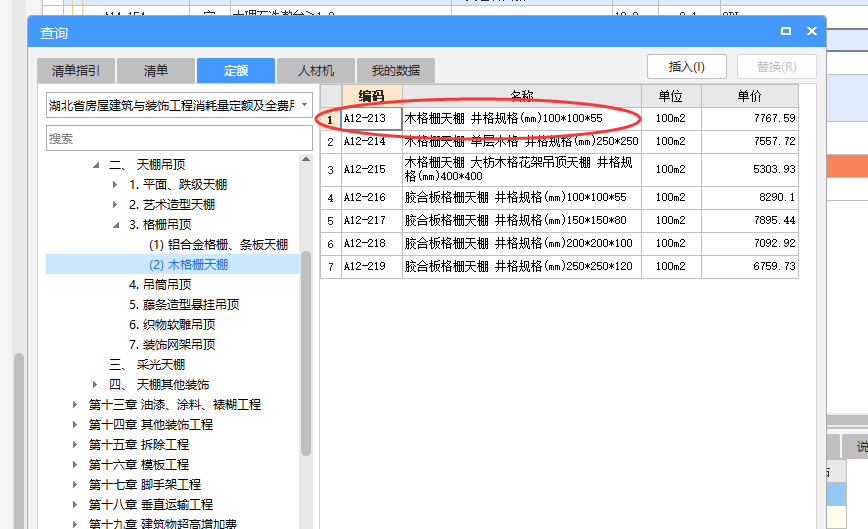Image resolution: width=868 pixels, height=529 pixels.
Task: Expand 第十七章 脚手架工程 chapter
Action: [x=75, y=484]
